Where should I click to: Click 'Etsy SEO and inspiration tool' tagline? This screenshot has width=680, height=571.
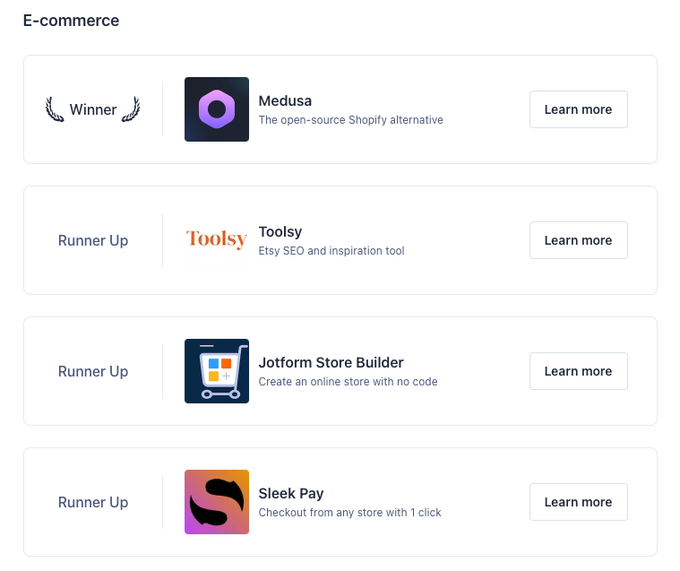331,251
